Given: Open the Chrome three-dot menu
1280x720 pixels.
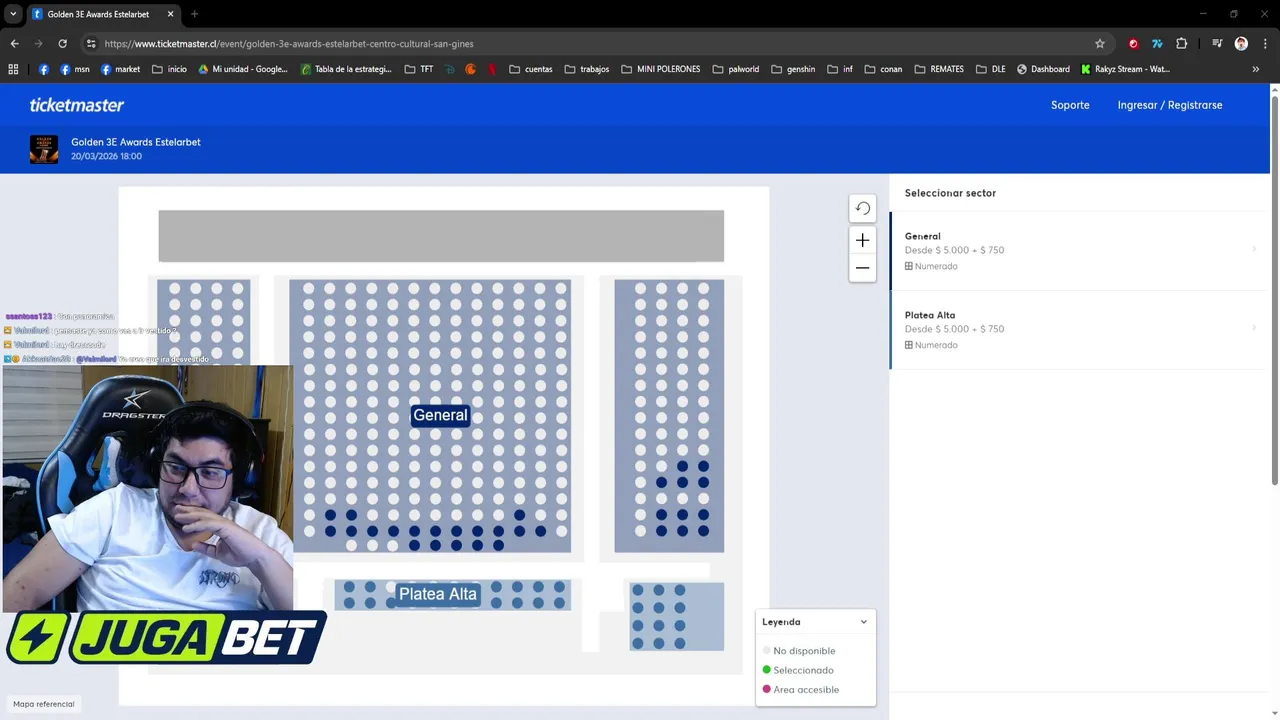Looking at the screenshot, I should [1265, 44].
